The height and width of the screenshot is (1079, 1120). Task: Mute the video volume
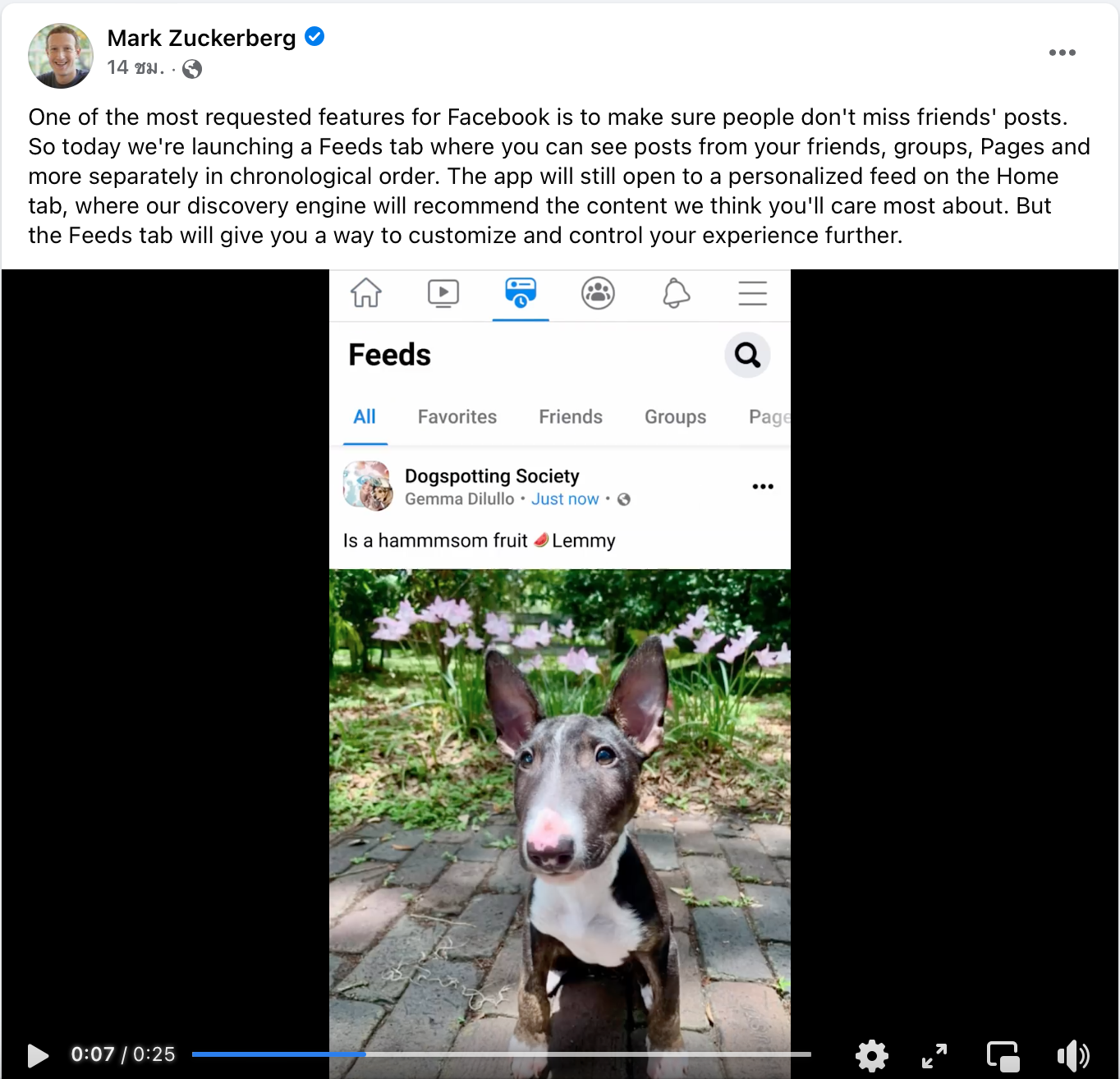click(x=1073, y=1055)
